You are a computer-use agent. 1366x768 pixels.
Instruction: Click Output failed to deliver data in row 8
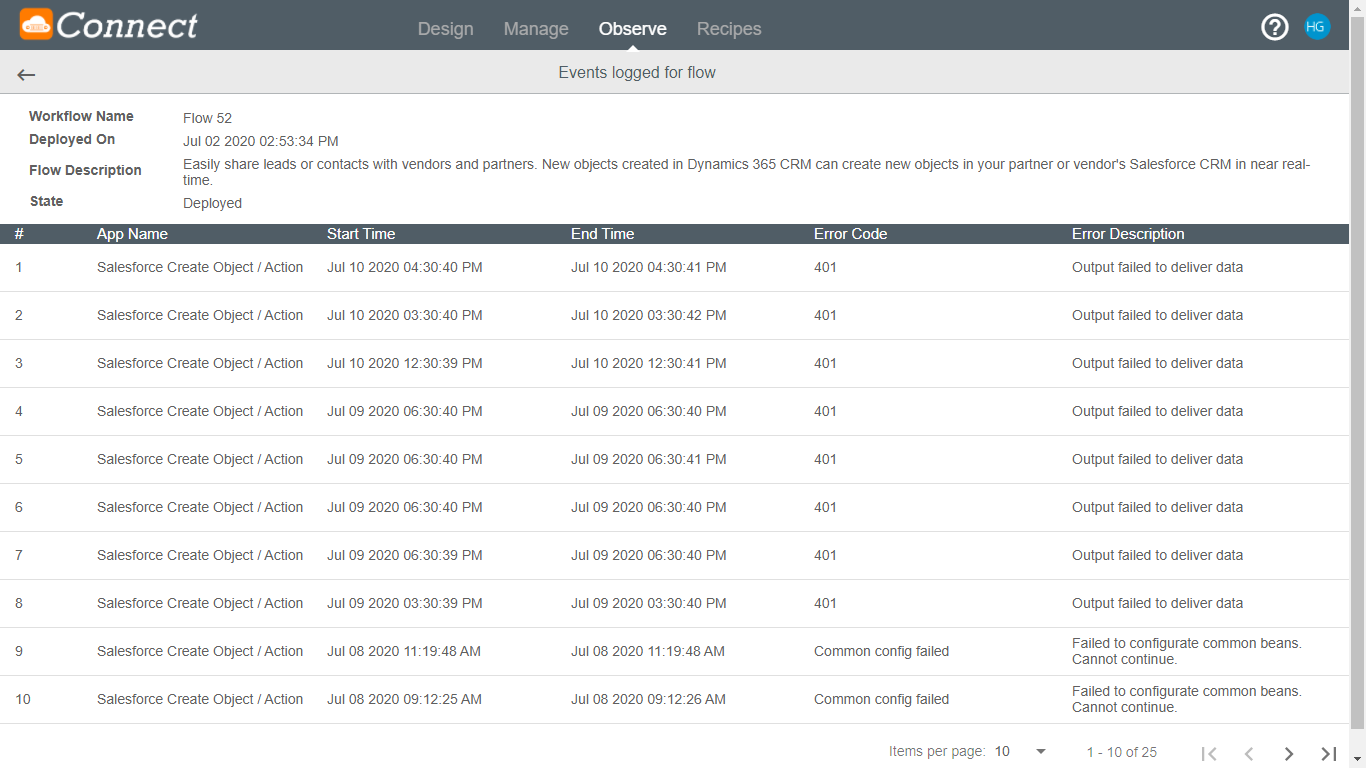(x=1157, y=603)
